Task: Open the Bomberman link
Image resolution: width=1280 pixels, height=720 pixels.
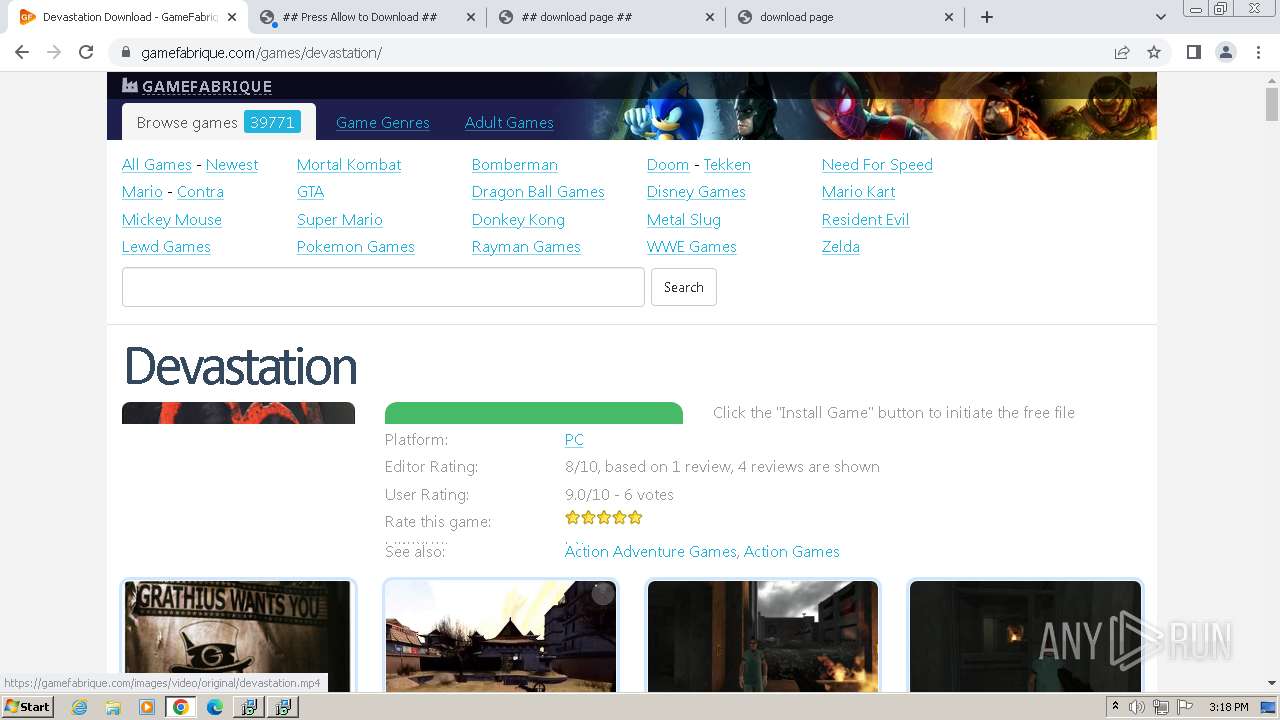Action: pyautogui.click(x=515, y=165)
